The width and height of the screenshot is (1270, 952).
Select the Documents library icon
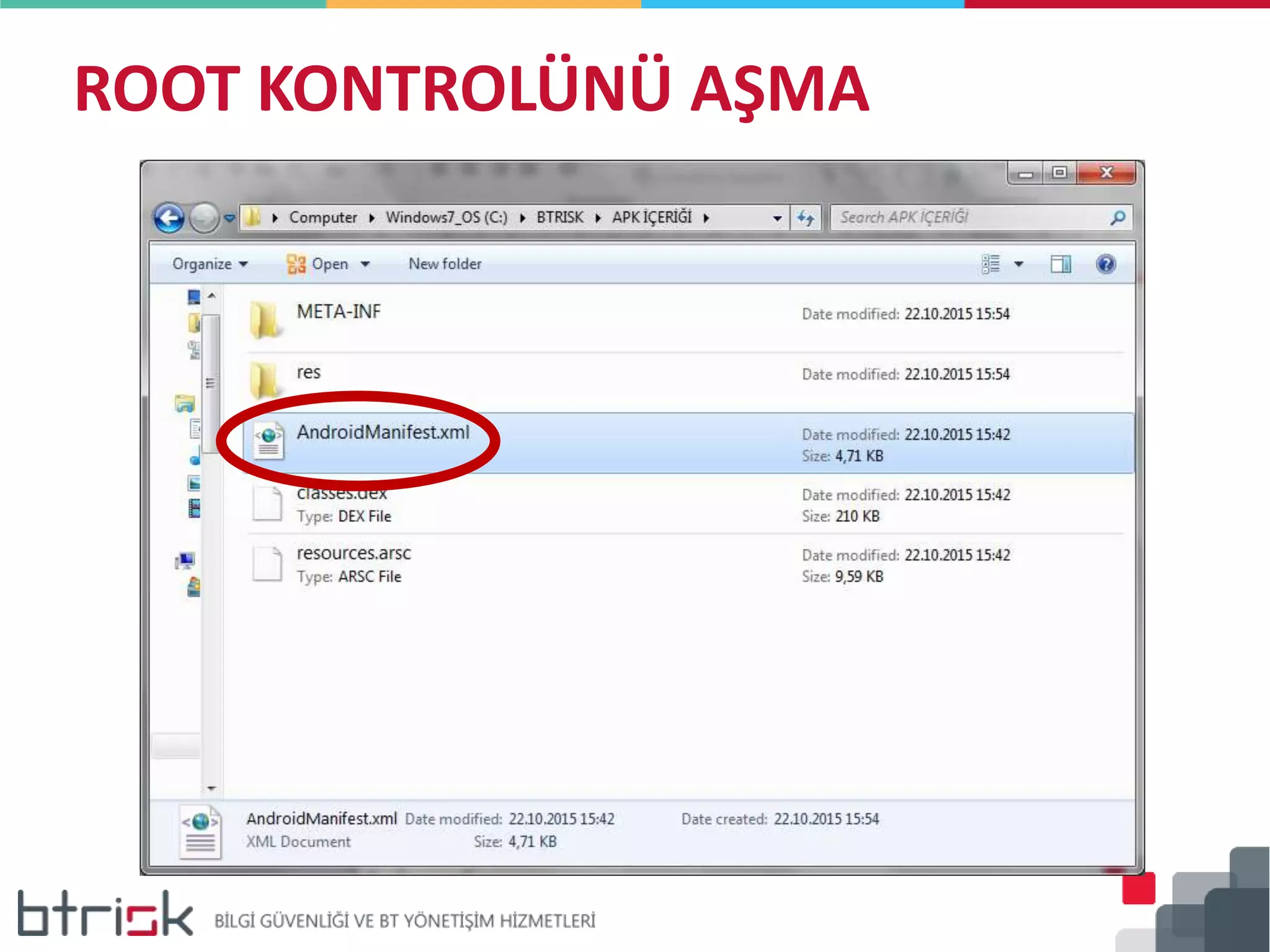click(195, 429)
